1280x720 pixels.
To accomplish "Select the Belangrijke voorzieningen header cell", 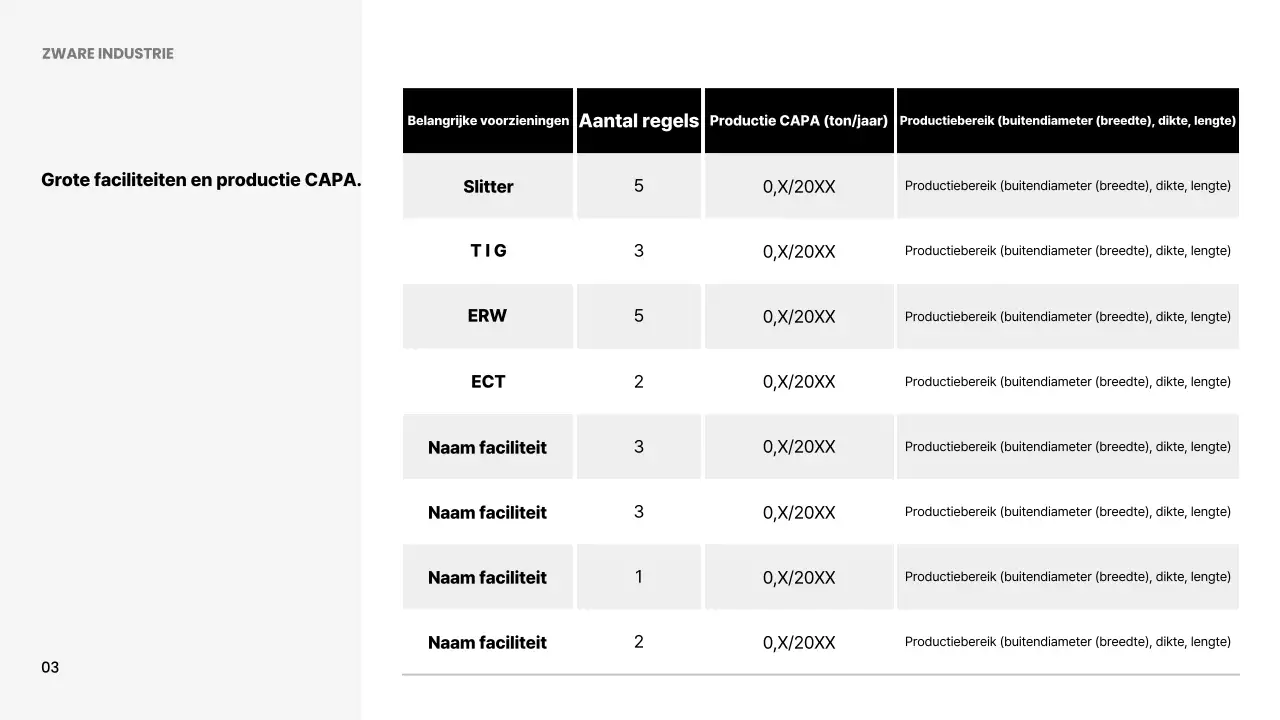I will click(488, 121).
